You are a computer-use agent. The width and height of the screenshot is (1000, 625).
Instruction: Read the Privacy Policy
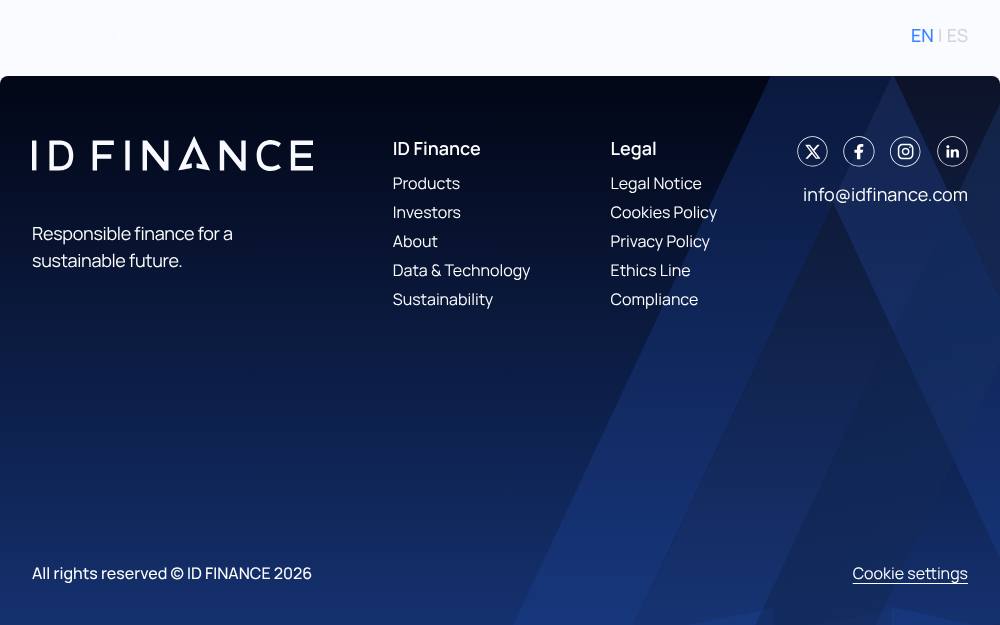[x=659, y=242]
